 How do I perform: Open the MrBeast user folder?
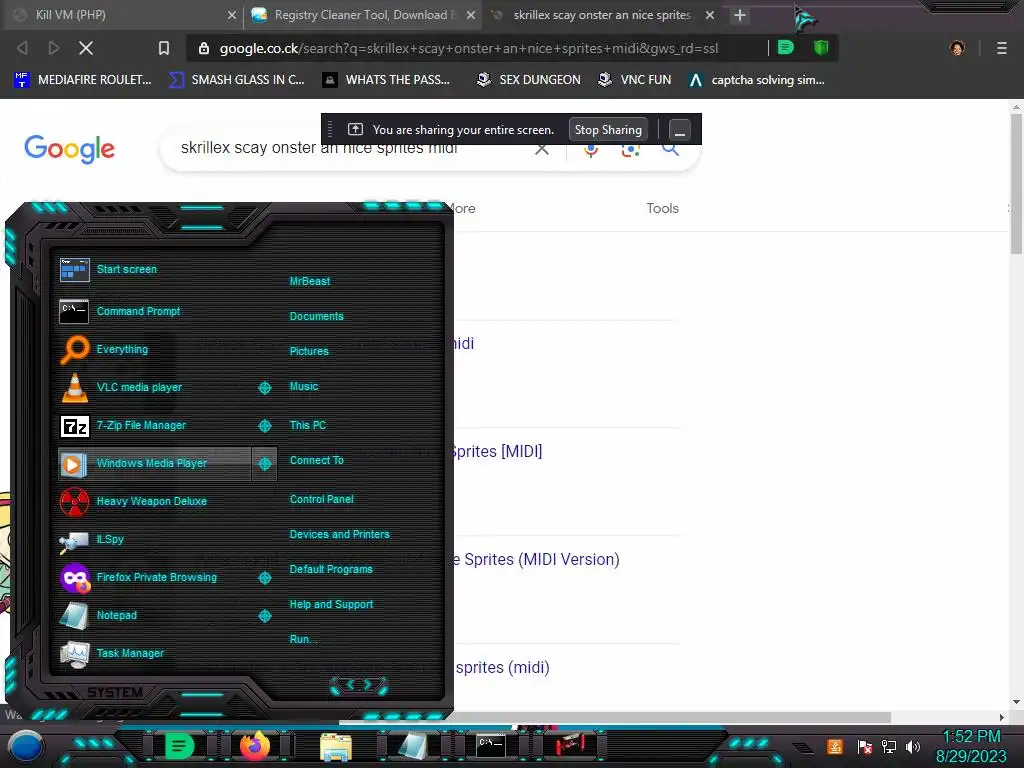click(x=310, y=281)
